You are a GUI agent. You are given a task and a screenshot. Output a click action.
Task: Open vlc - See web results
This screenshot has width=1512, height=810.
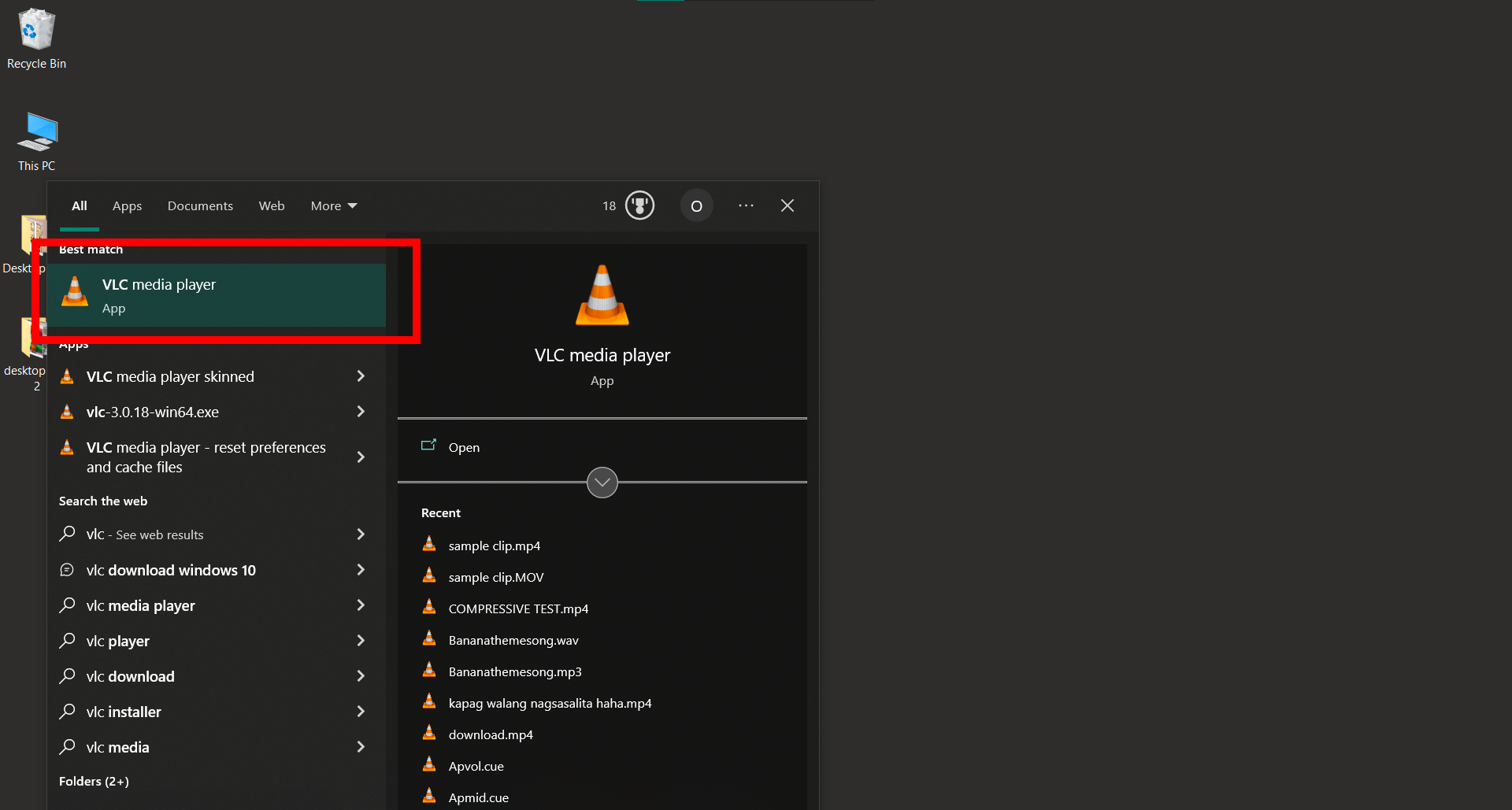point(144,534)
